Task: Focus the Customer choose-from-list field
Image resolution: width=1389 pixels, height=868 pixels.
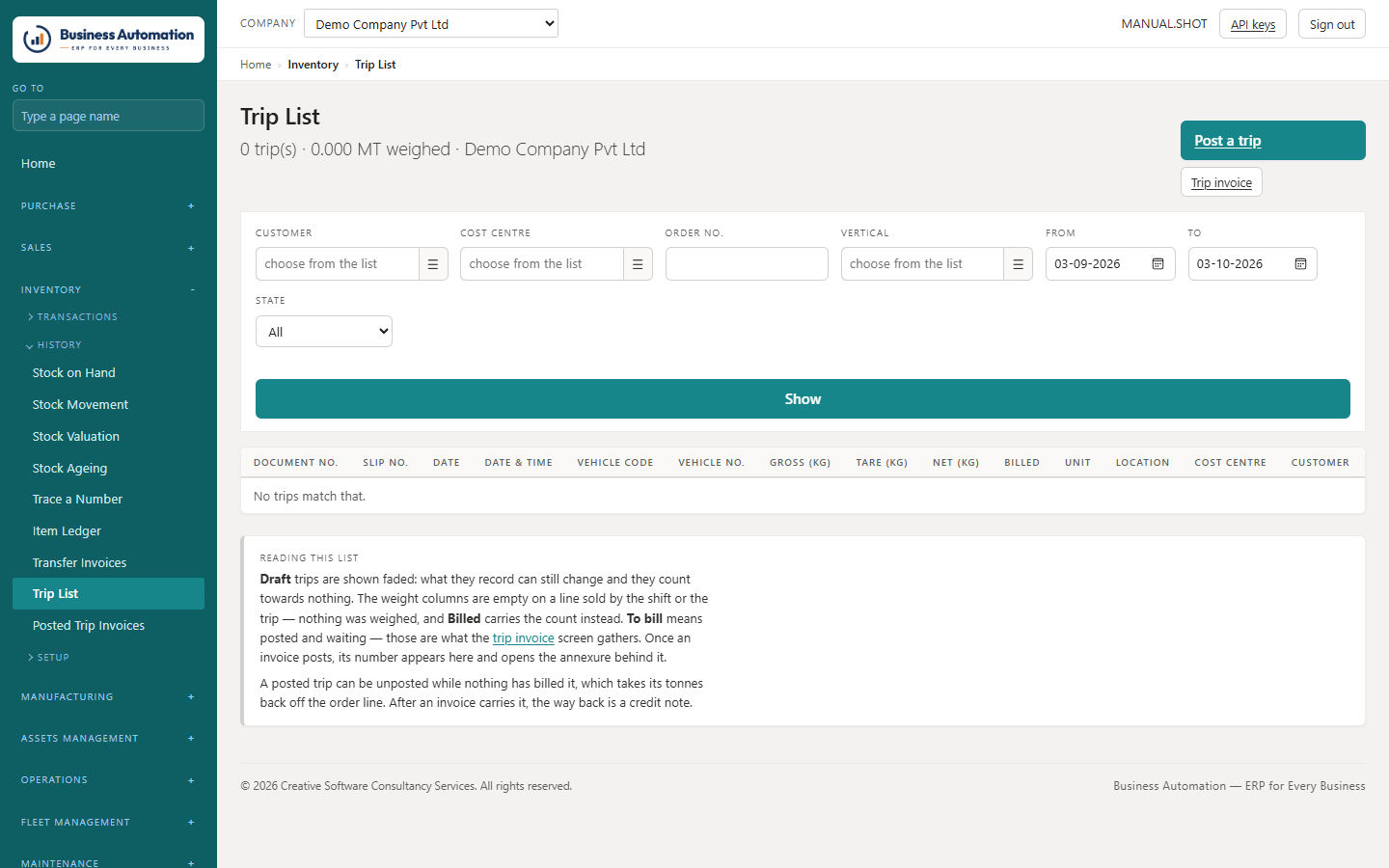Action: [338, 264]
